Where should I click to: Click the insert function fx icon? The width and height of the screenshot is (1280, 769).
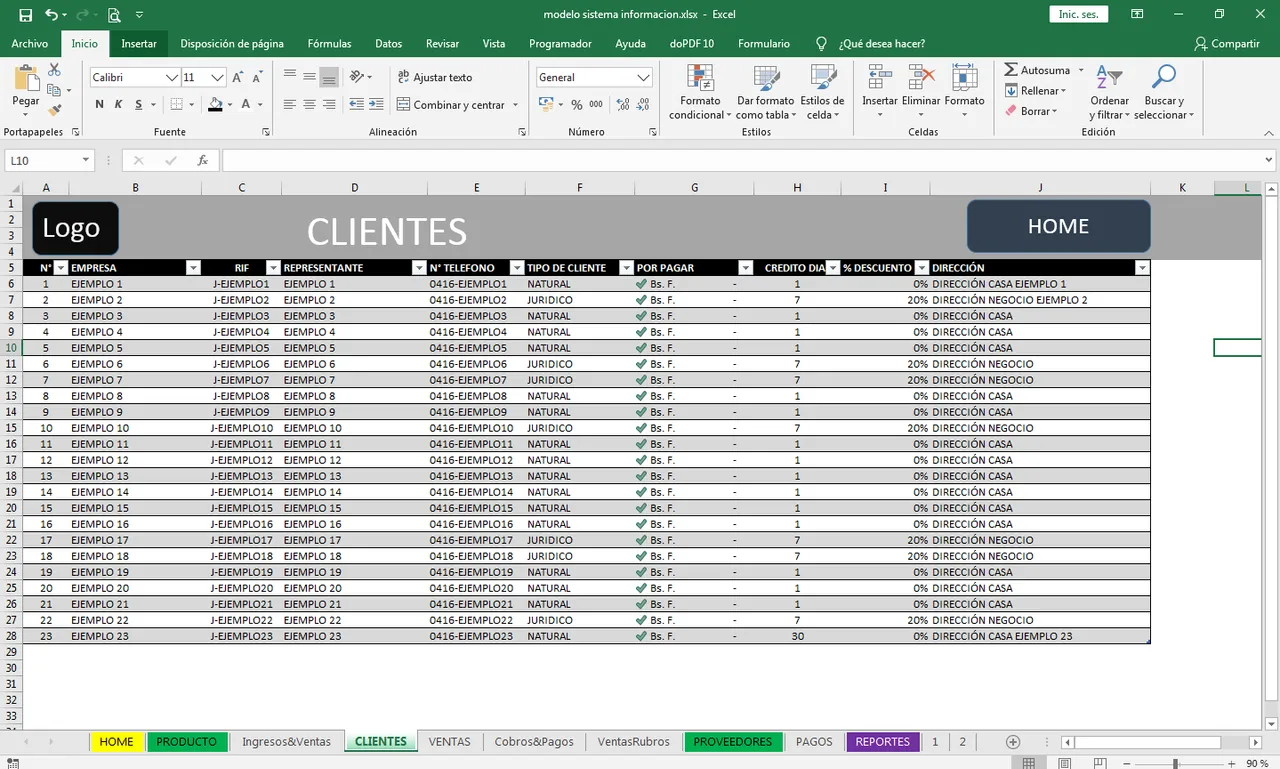click(x=202, y=160)
